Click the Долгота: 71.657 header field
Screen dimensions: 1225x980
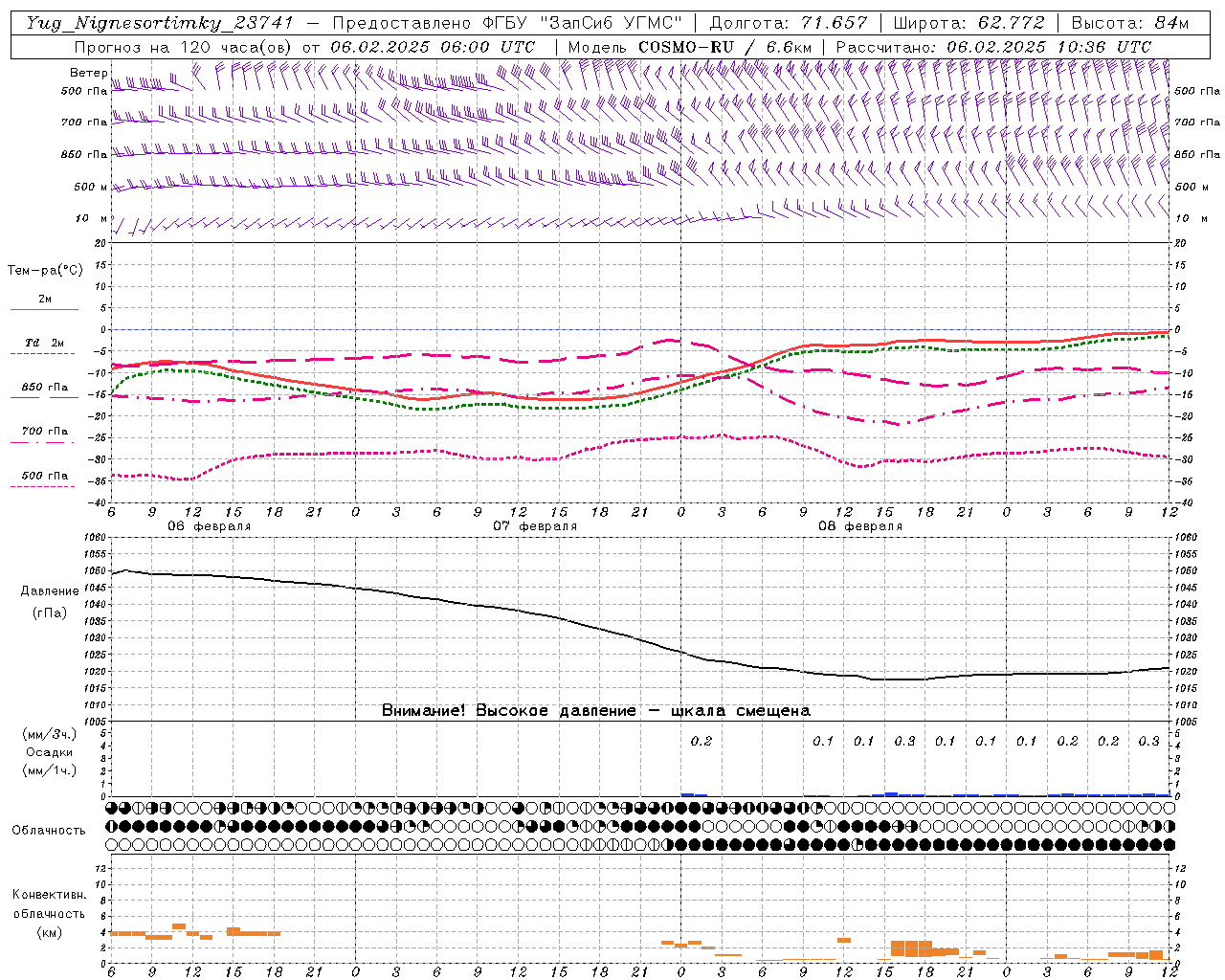(789, 23)
